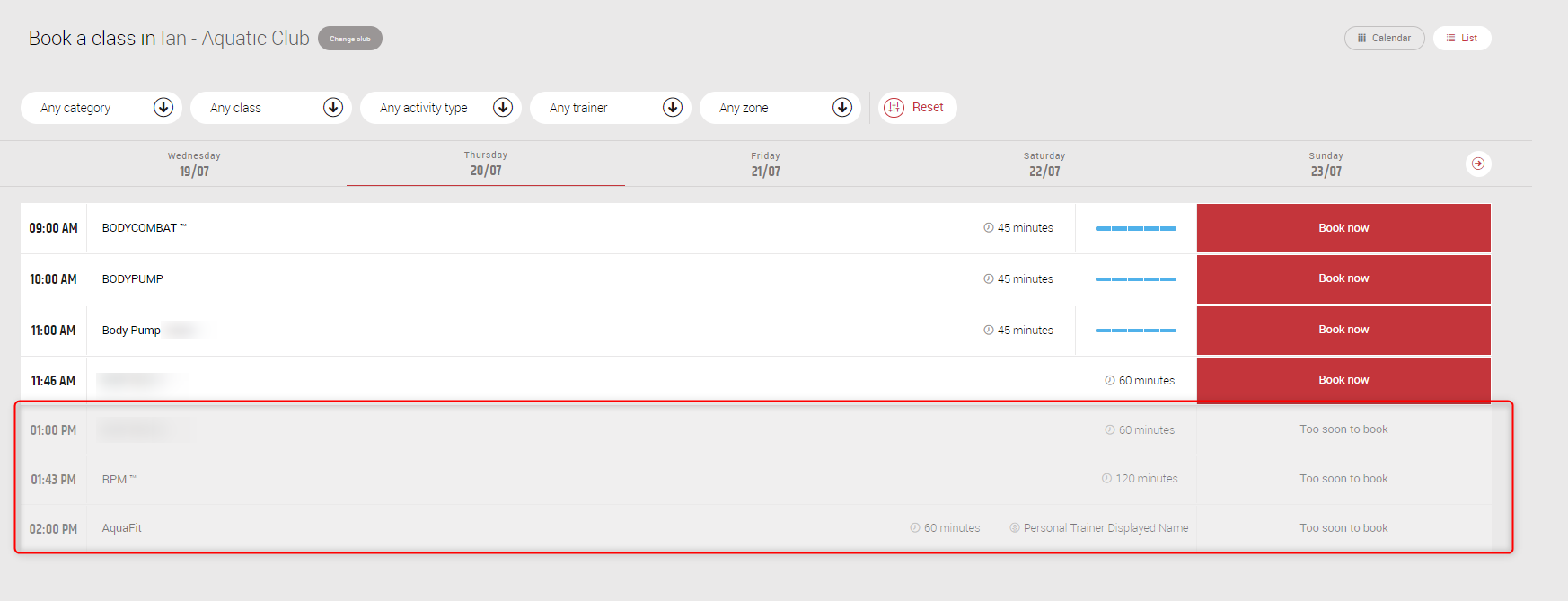Click the trainer icon in AquaFit row
Screen dimensions: 1568x601
pyautogui.click(x=1014, y=528)
